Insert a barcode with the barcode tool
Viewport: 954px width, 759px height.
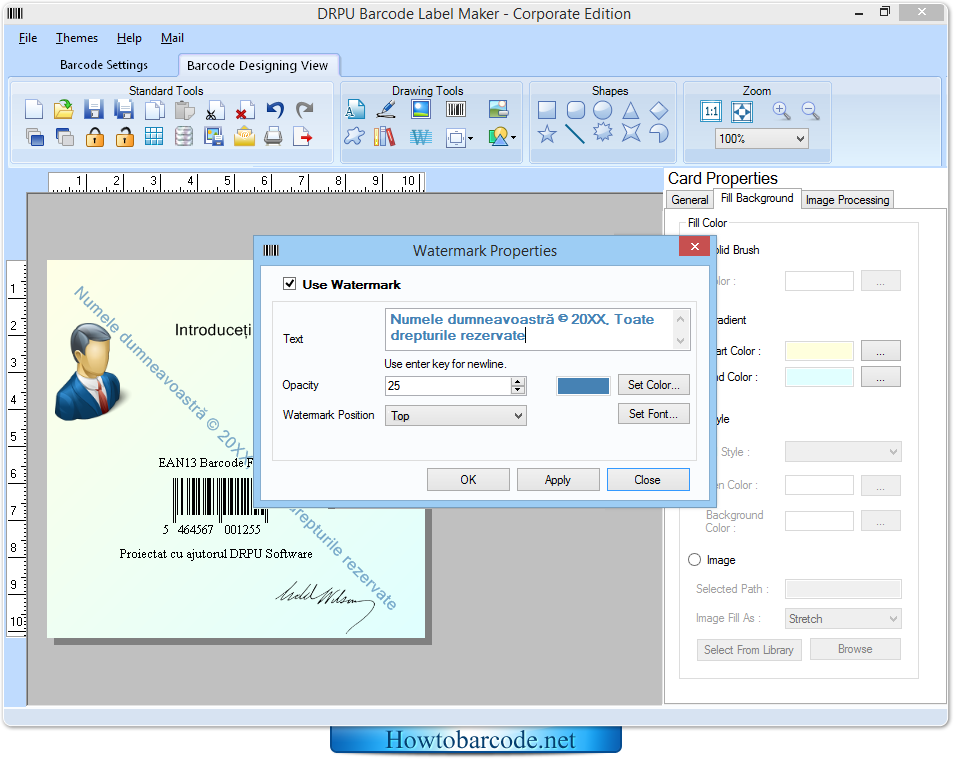tap(456, 110)
